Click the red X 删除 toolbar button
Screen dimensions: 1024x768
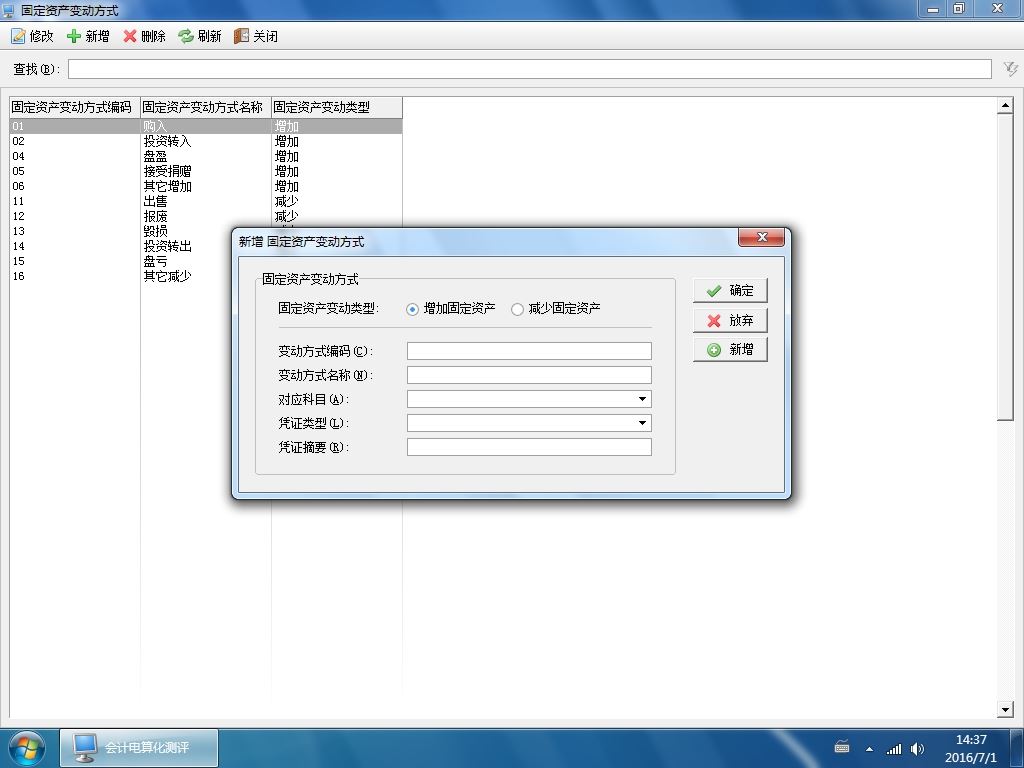(x=144, y=36)
